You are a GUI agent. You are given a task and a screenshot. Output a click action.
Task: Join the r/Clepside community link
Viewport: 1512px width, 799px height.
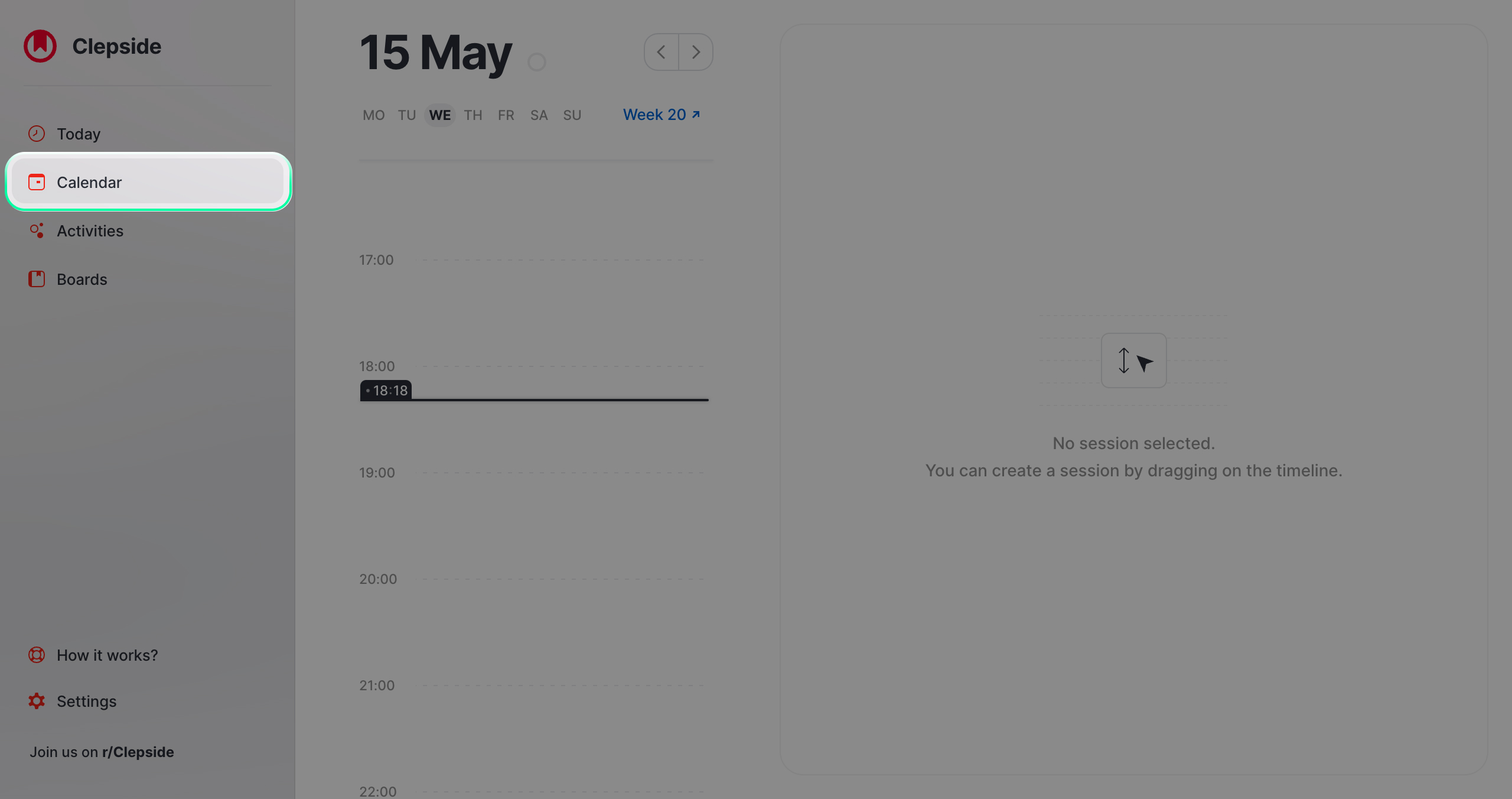pos(102,752)
